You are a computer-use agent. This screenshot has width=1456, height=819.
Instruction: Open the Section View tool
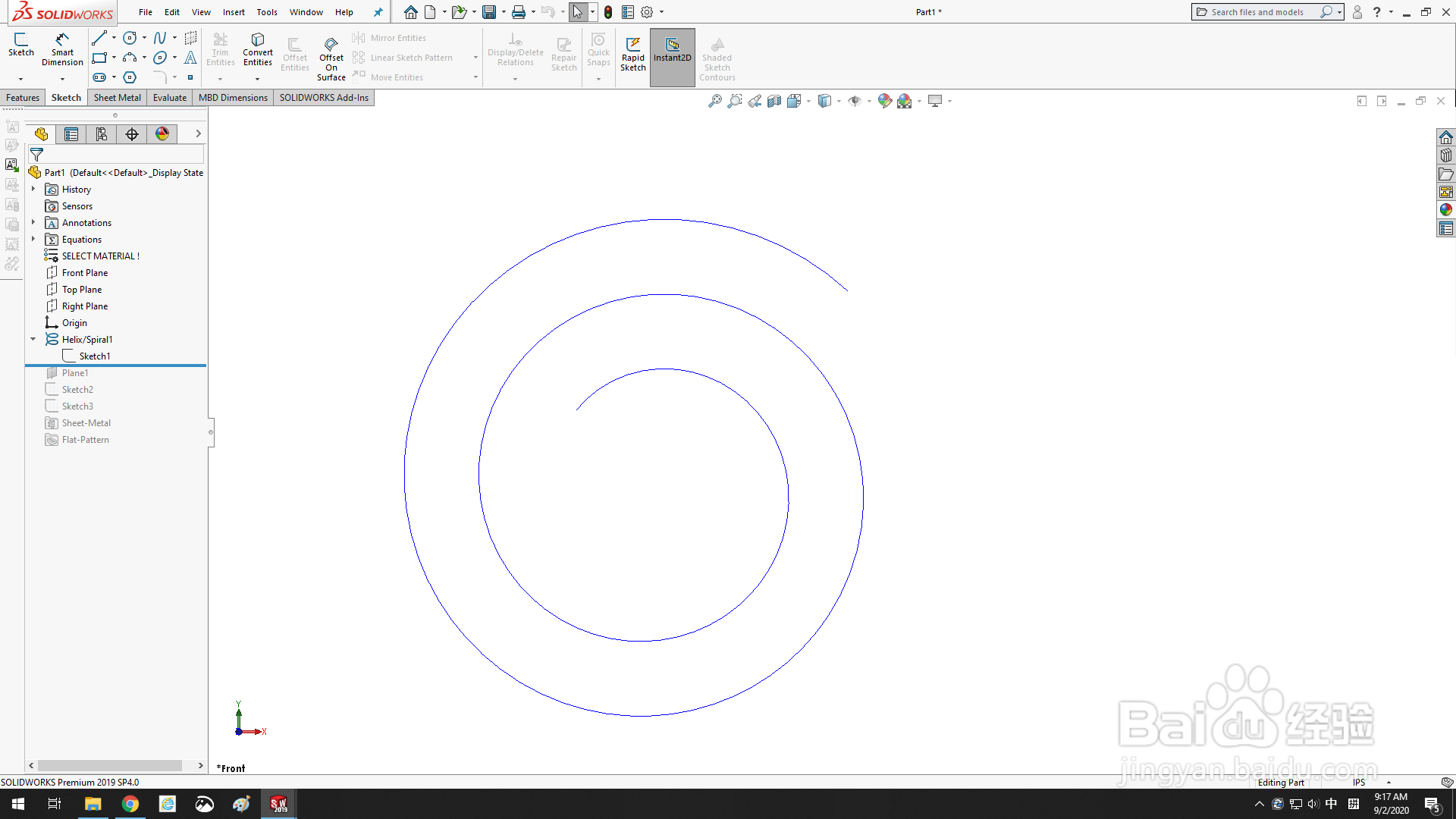774,101
